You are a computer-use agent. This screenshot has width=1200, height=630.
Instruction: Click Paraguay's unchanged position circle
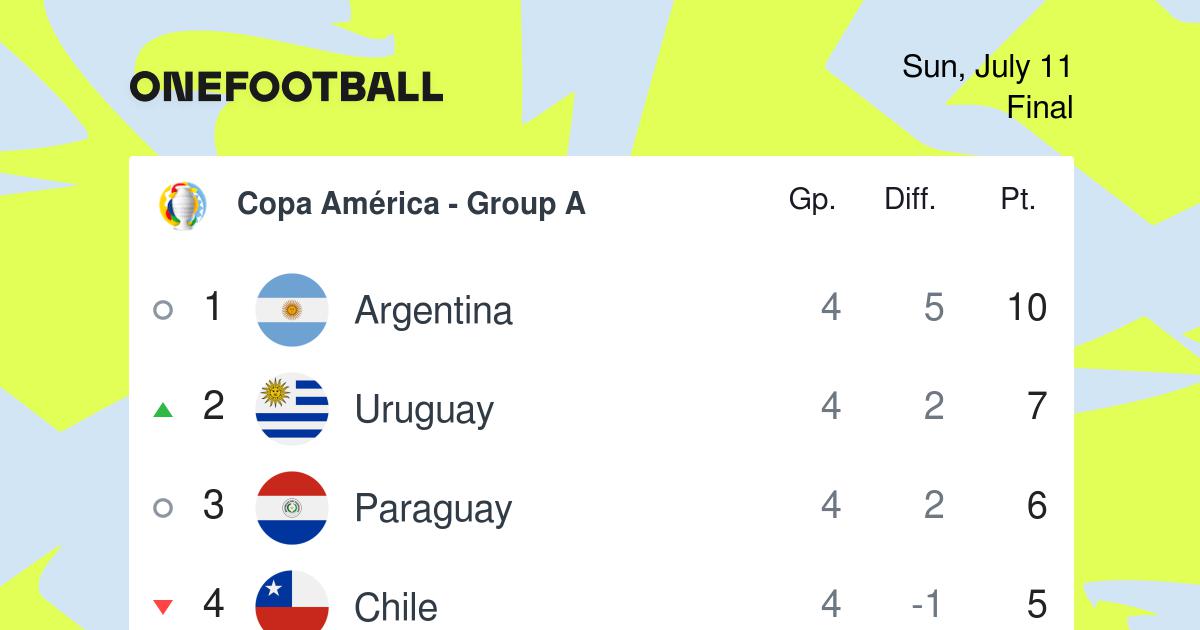point(163,508)
